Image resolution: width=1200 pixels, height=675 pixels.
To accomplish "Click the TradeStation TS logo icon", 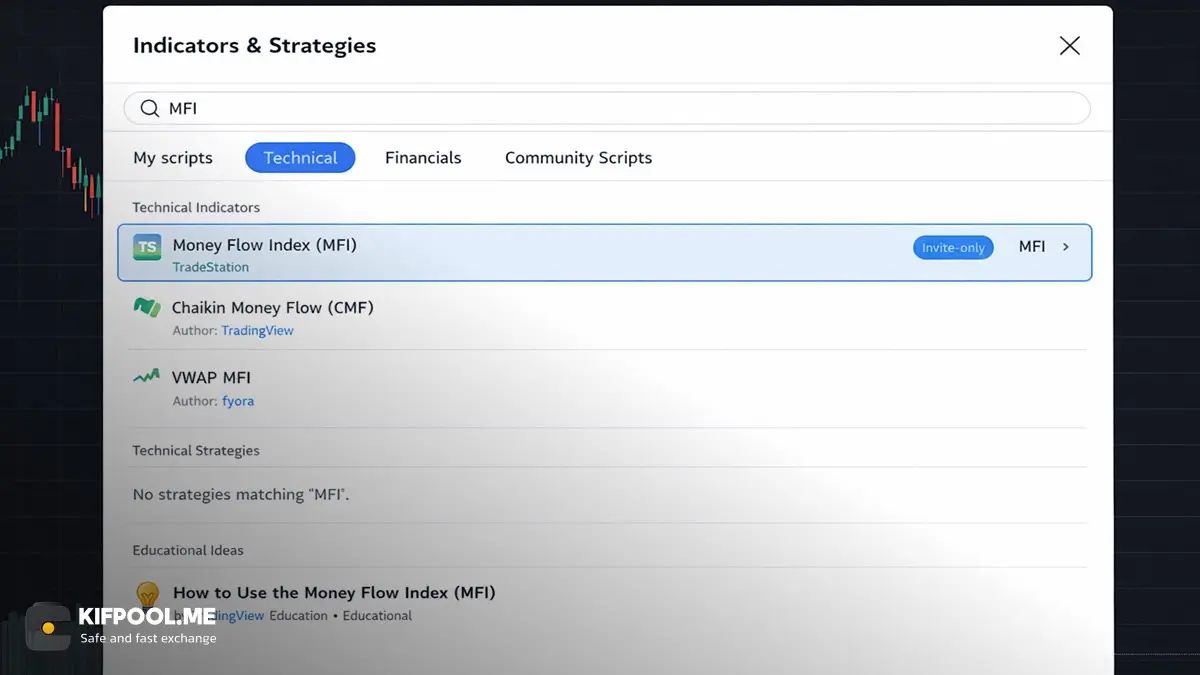I will pos(147,247).
